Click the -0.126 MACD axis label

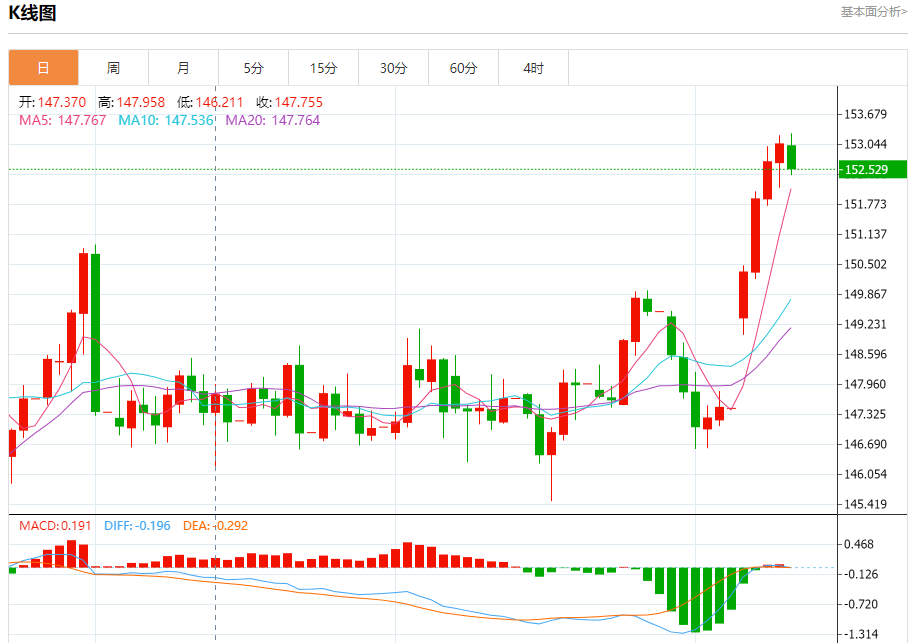pos(860,574)
